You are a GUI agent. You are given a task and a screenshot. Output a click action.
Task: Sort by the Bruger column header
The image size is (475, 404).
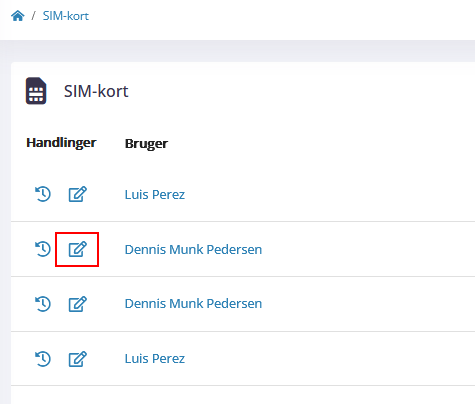(146, 144)
